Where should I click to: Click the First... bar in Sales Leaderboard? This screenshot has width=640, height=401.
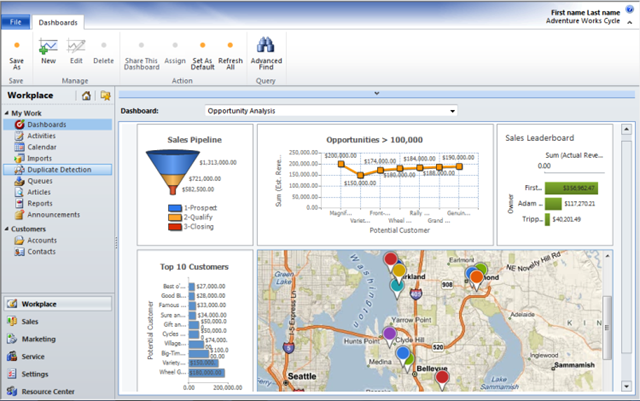(571, 188)
